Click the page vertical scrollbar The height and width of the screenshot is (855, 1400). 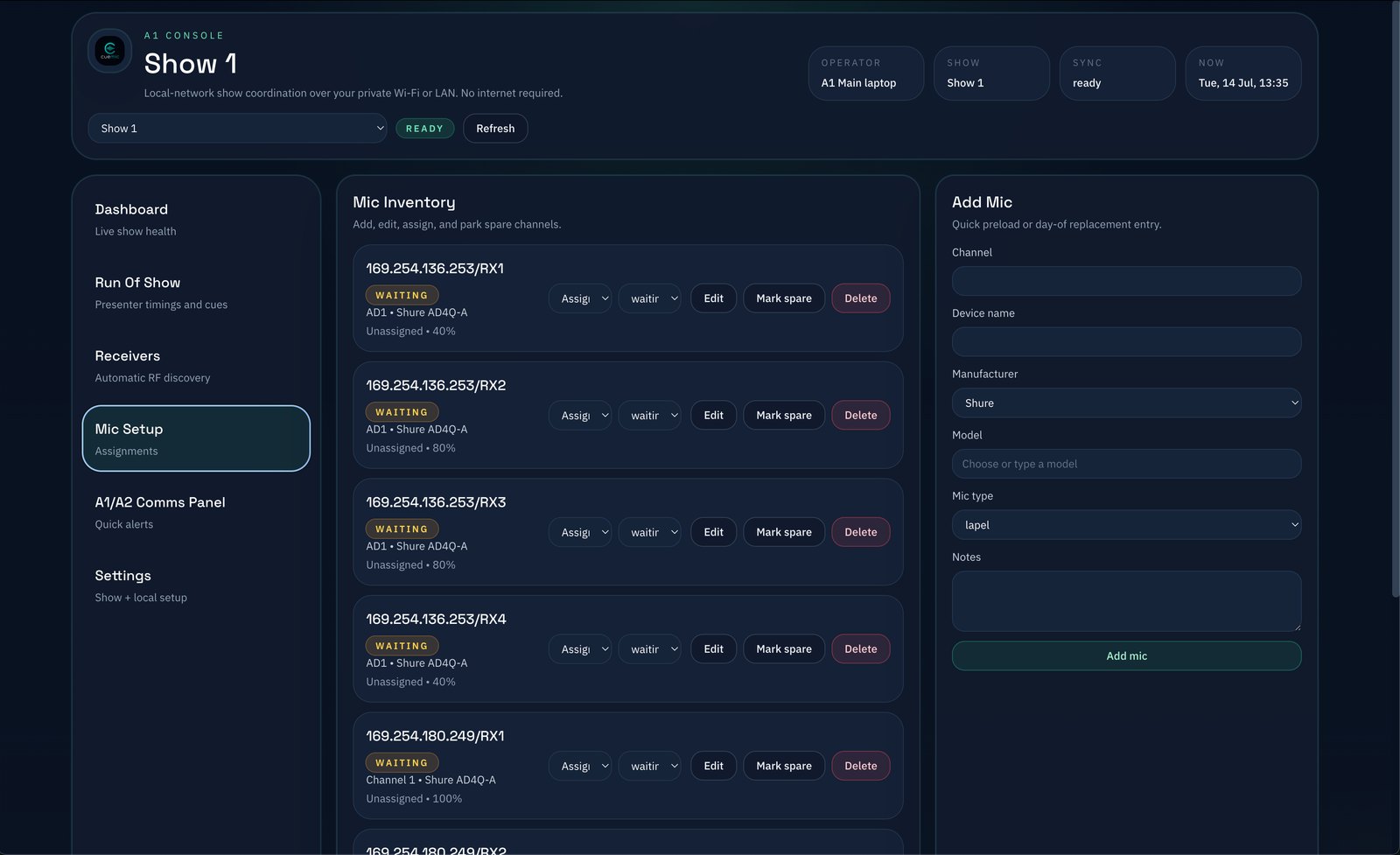pyautogui.click(x=1396, y=298)
